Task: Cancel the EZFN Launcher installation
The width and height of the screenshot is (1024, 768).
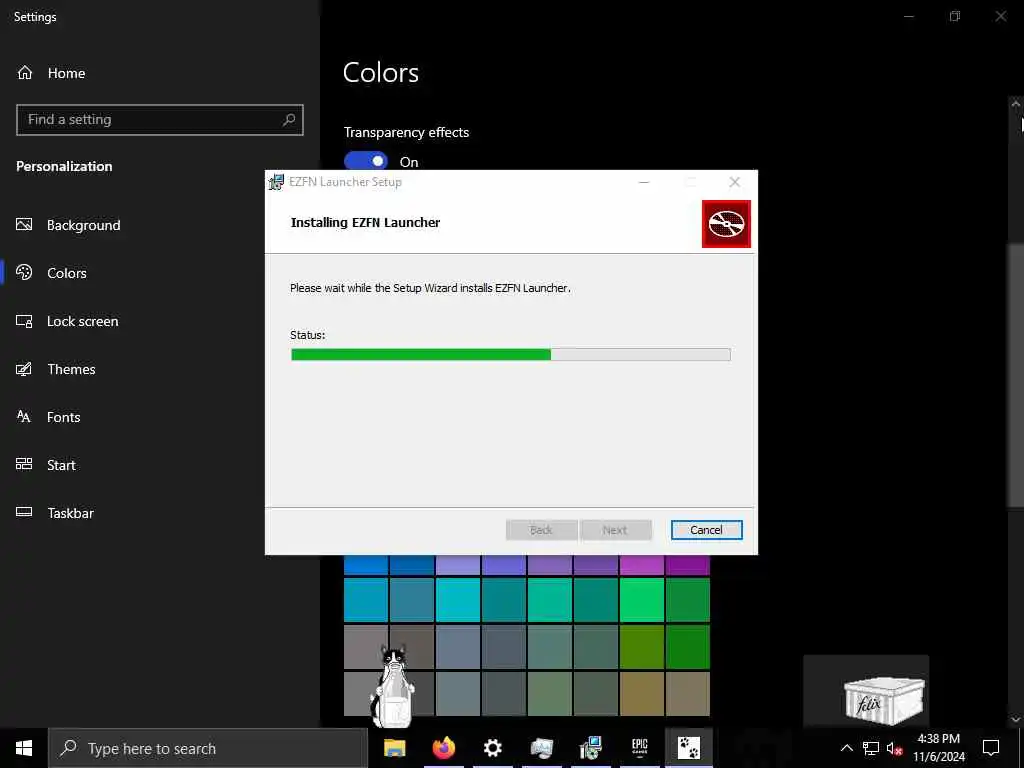Action: 707,530
